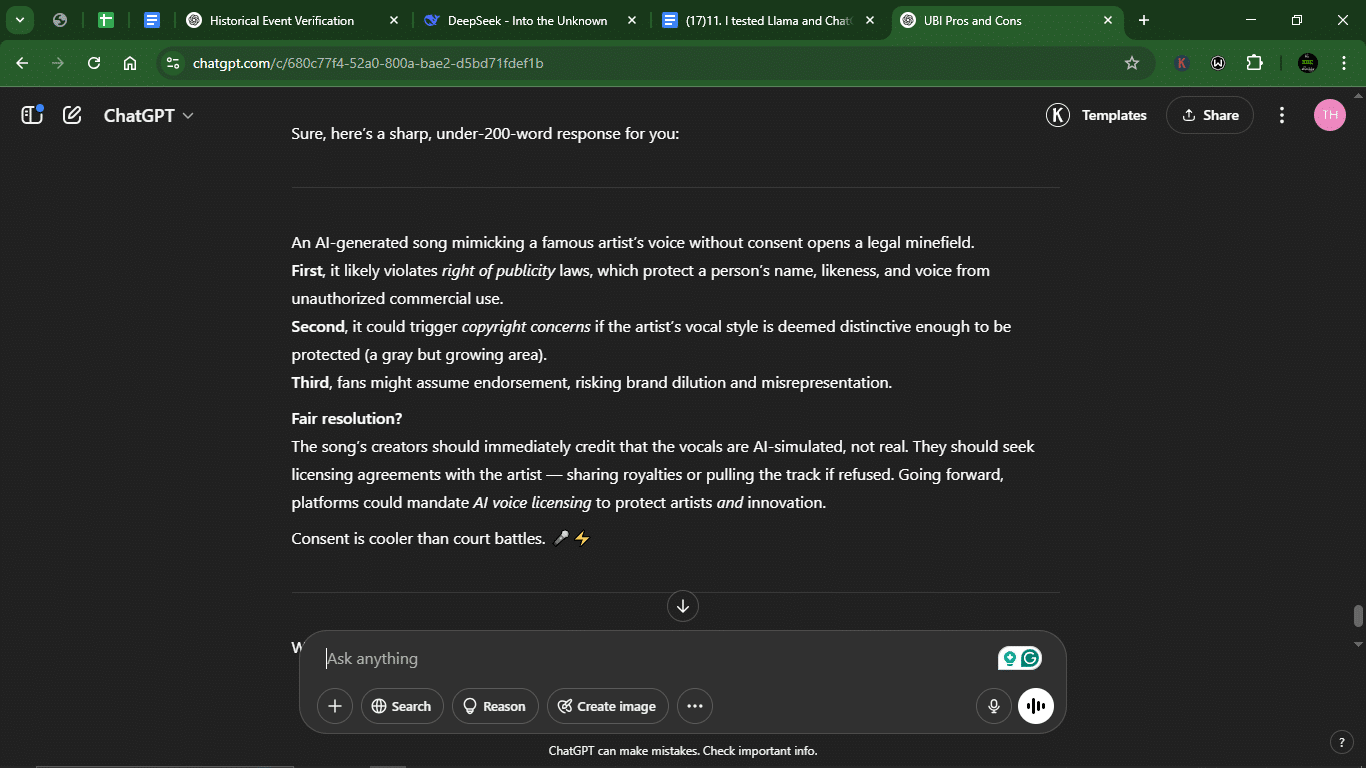This screenshot has height=768, width=1366.
Task: Click the italic 'AI voice licensing' text
Action: [532, 502]
